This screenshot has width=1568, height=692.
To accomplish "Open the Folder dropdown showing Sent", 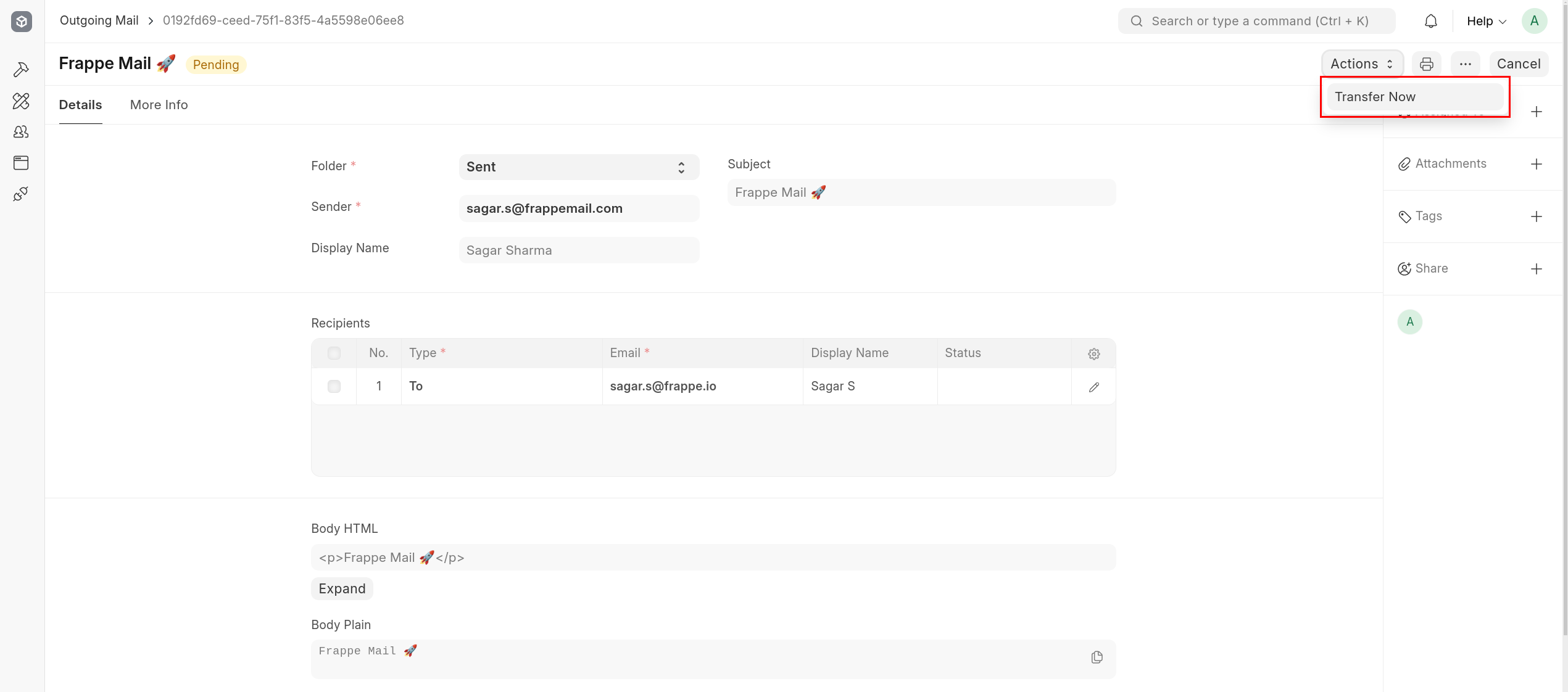I will [579, 167].
